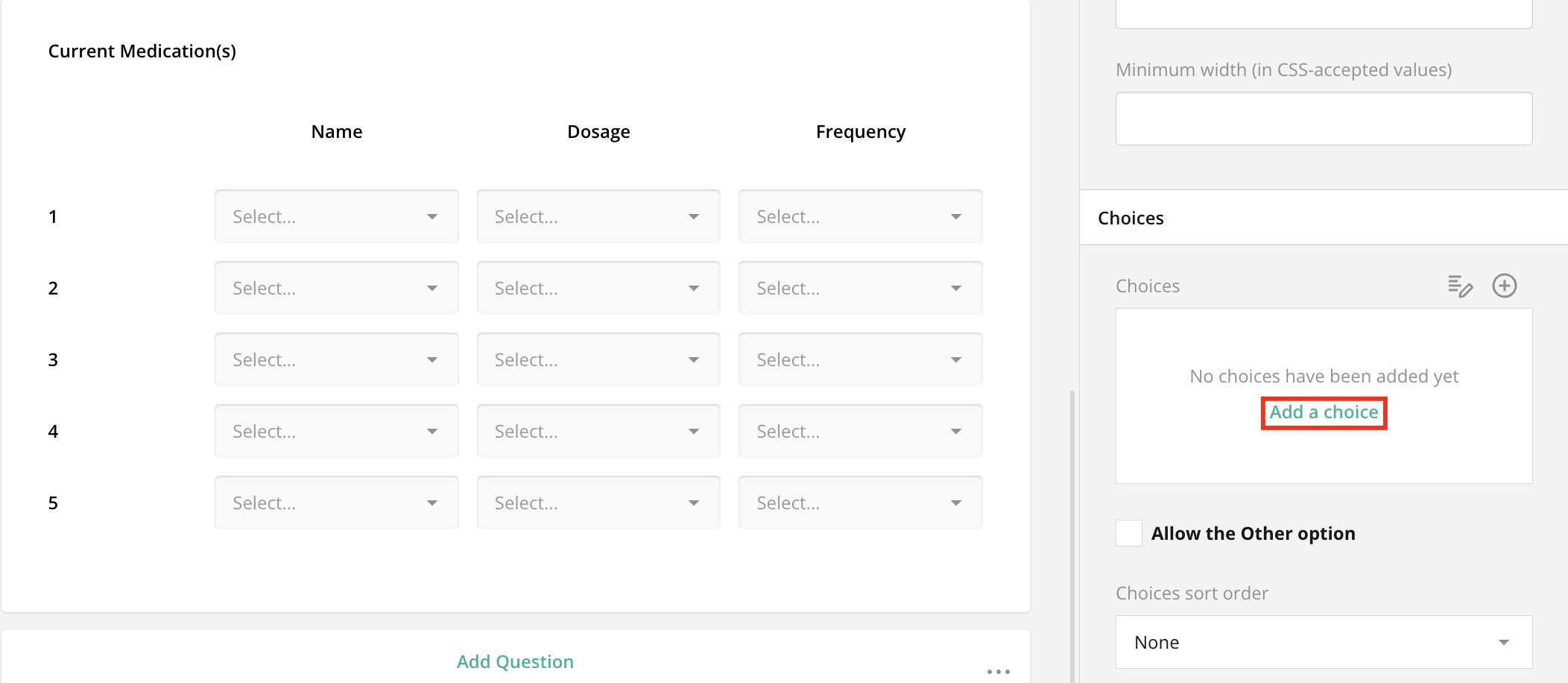Open the three dots menu near Add Question
Image resolution: width=1568 pixels, height=683 pixels.
point(998,671)
